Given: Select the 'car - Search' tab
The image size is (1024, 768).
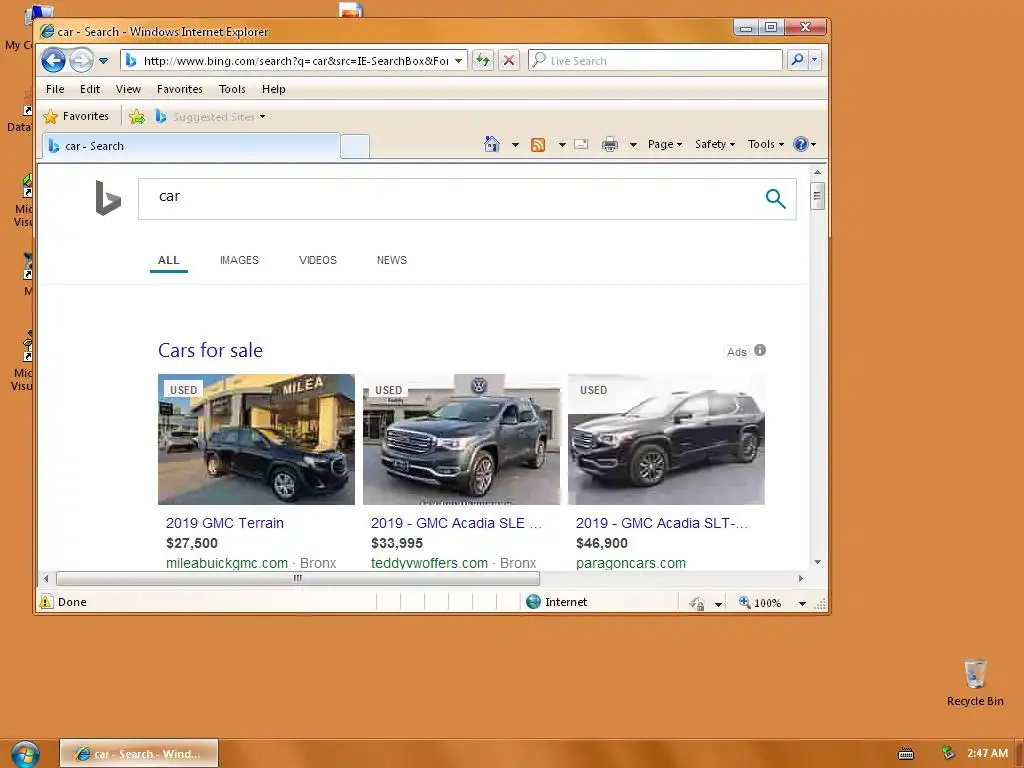Looking at the screenshot, I should (x=191, y=146).
